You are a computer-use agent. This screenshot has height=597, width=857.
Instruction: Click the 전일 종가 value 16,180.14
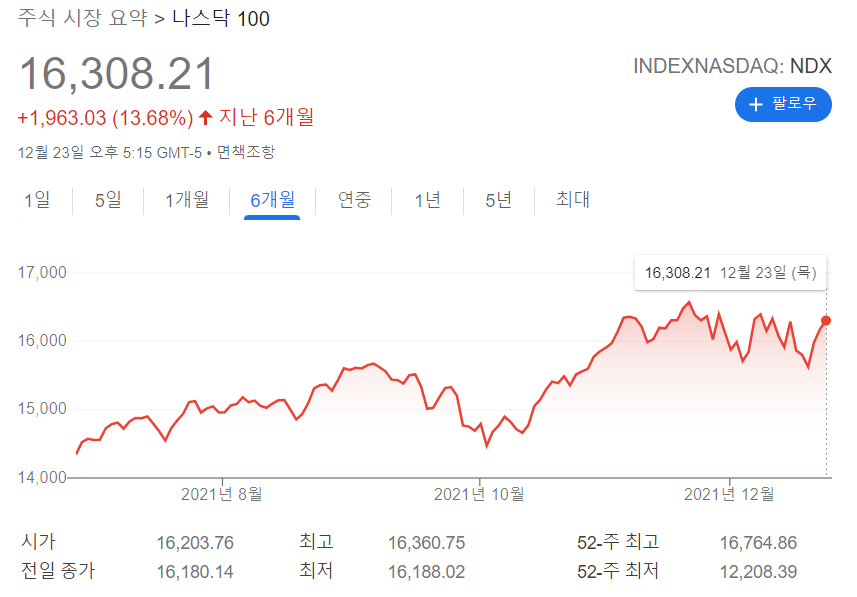pyautogui.click(x=195, y=571)
